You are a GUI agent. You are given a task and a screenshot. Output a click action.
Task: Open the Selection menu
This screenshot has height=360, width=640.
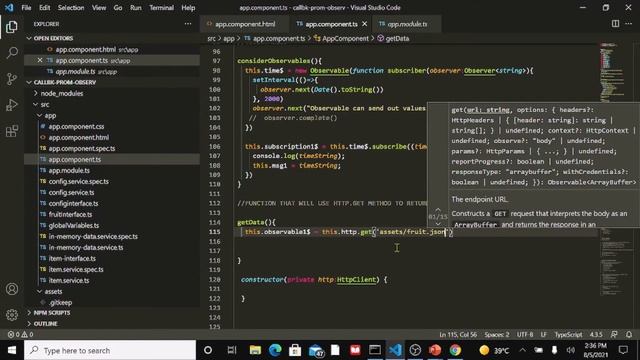(71, 8)
